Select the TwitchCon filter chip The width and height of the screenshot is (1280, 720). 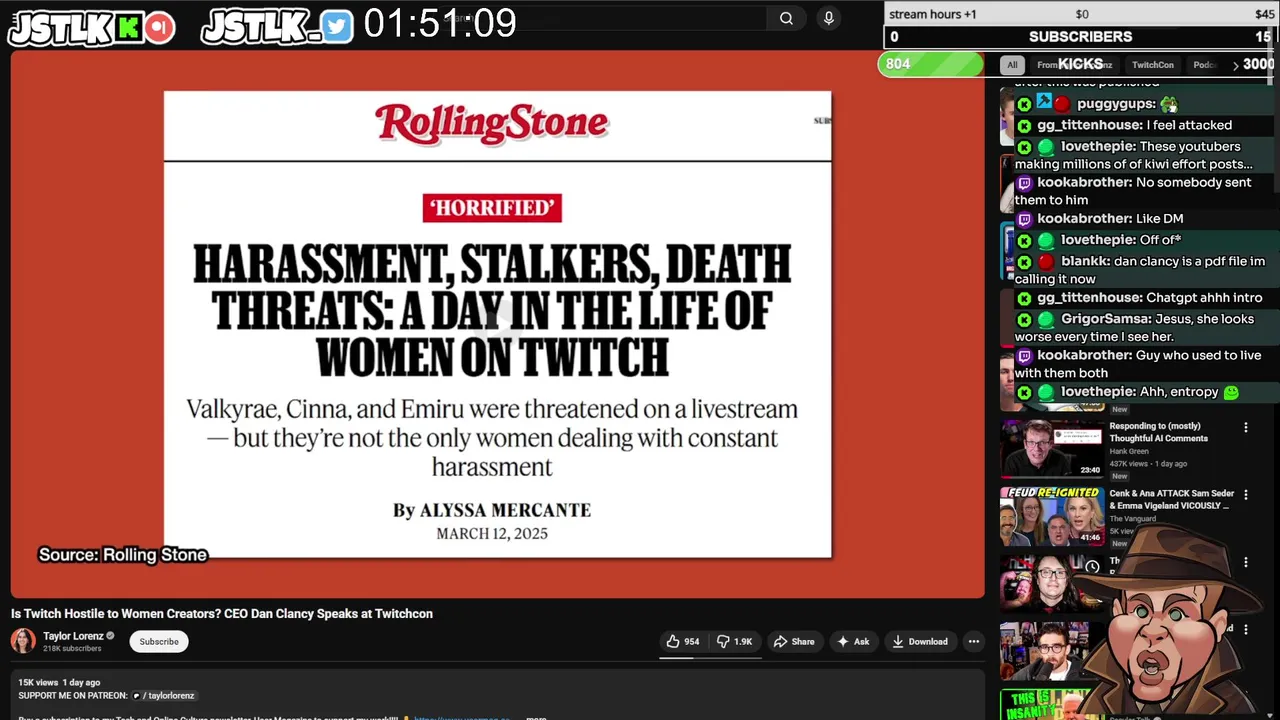(1152, 65)
